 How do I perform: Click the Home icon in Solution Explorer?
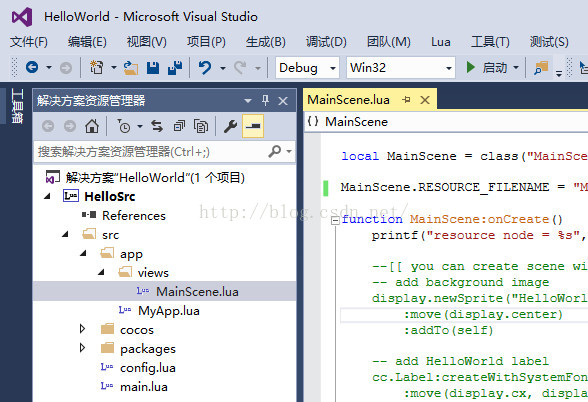point(92,126)
